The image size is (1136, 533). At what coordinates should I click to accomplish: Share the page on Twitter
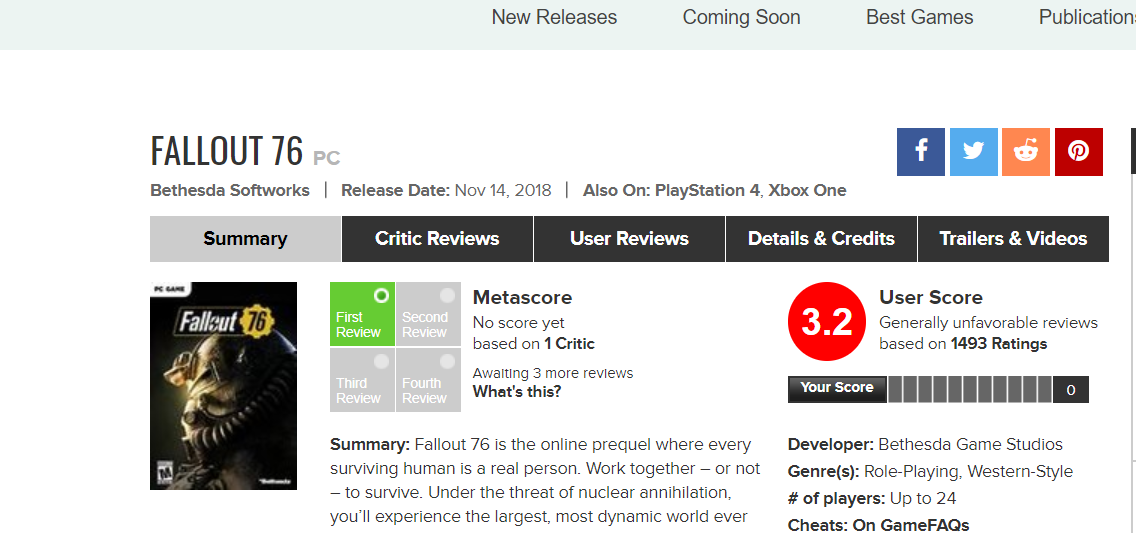(x=973, y=152)
